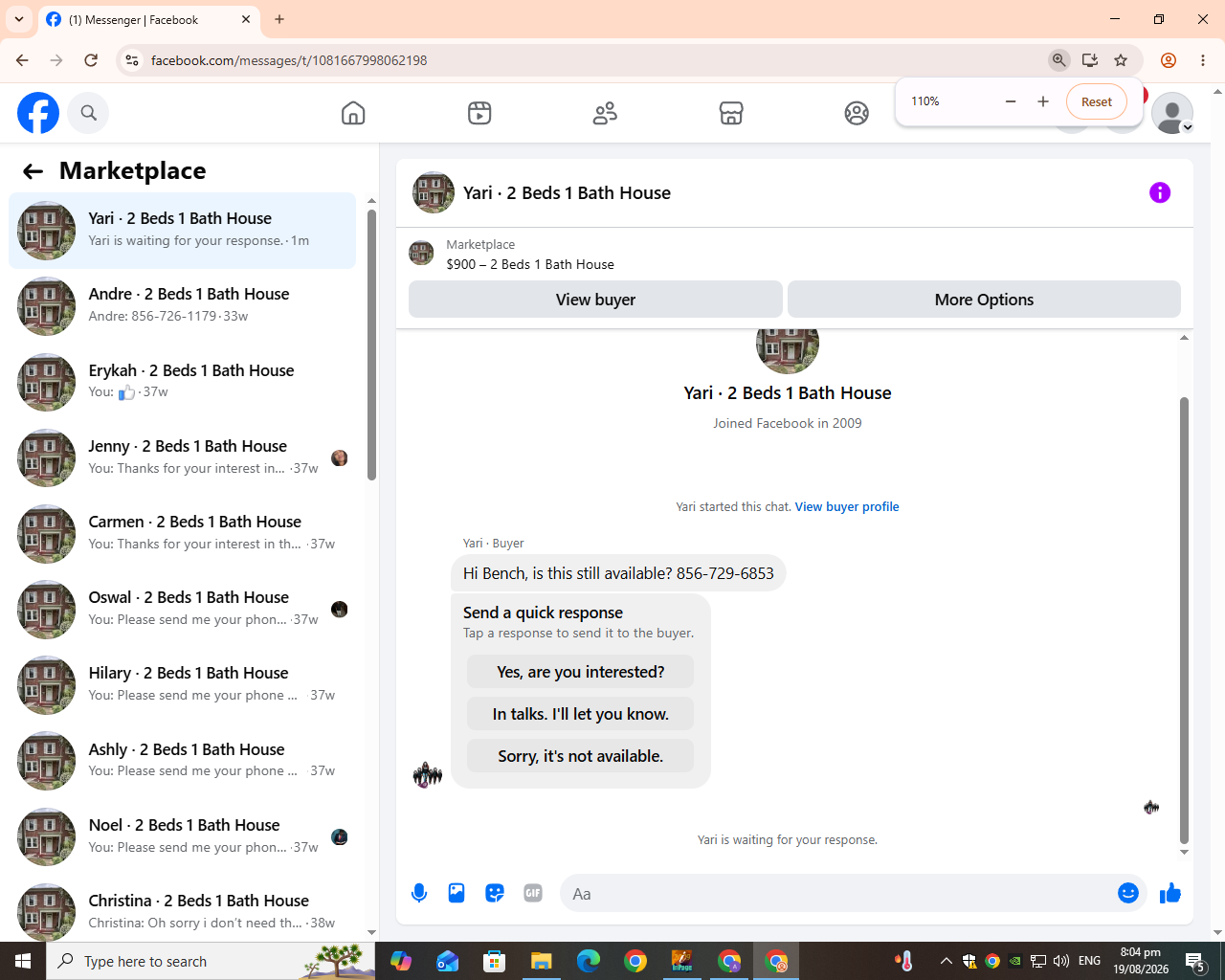Click View buyer button
Image resolution: width=1225 pixels, height=980 pixels.
pyautogui.click(x=595, y=300)
